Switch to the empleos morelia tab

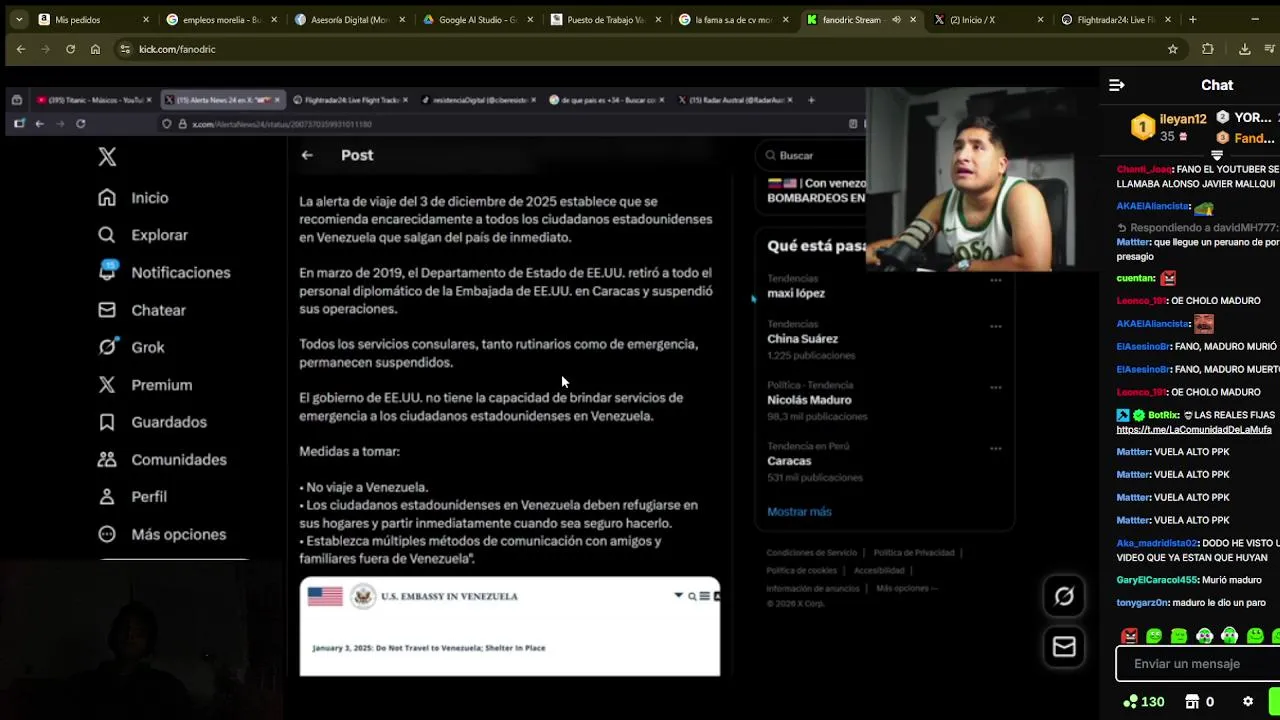click(x=220, y=19)
